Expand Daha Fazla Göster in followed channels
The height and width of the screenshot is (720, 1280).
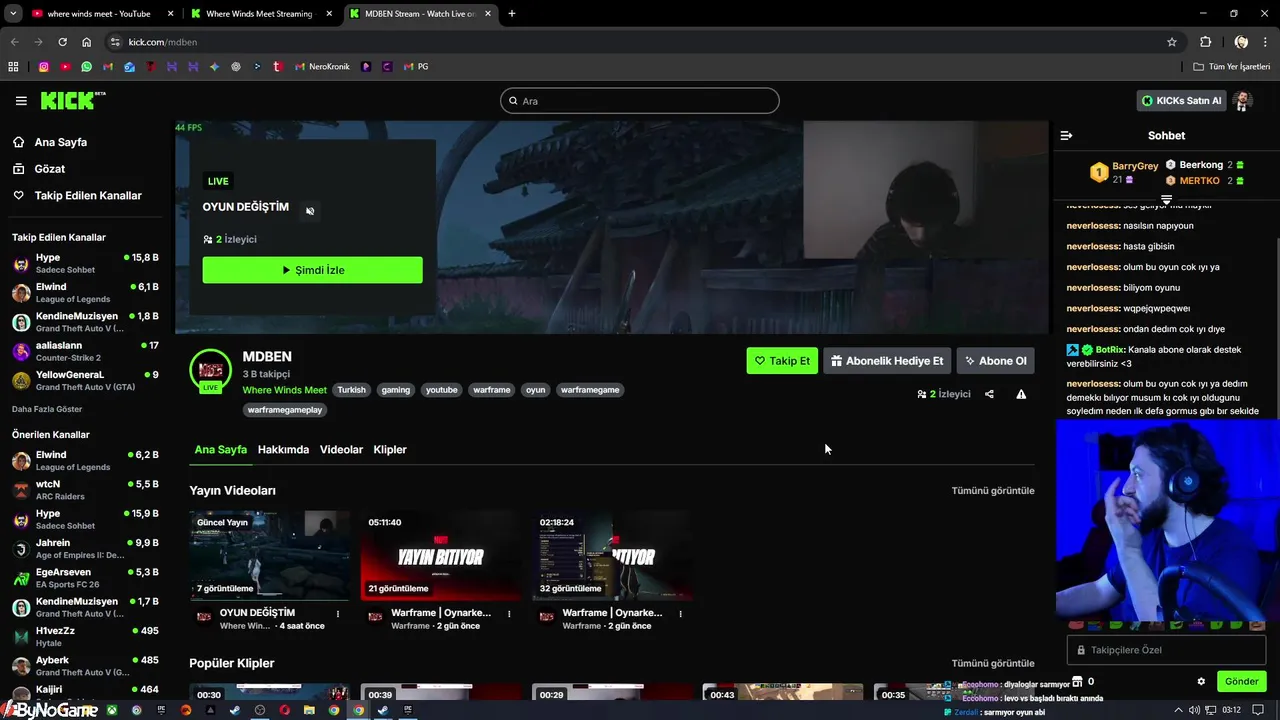tap(47, 409)
